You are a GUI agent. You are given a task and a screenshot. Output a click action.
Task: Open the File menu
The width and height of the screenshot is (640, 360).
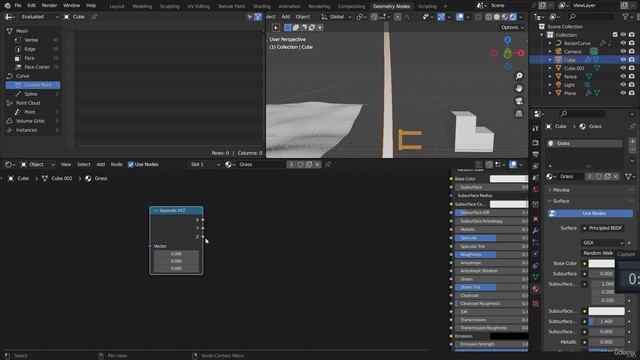[x=18, y=6]
